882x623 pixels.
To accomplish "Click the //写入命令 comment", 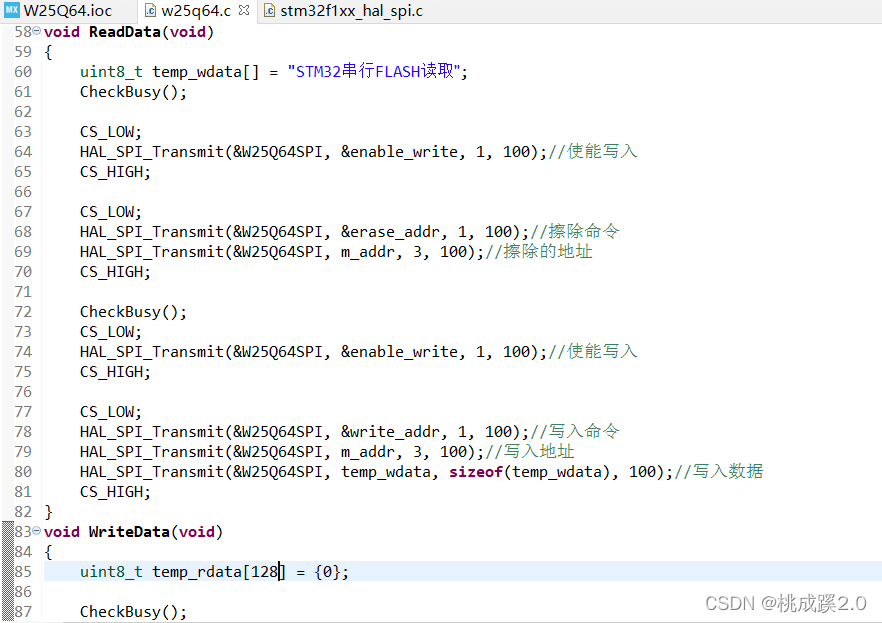I will [x=575, y=431].
